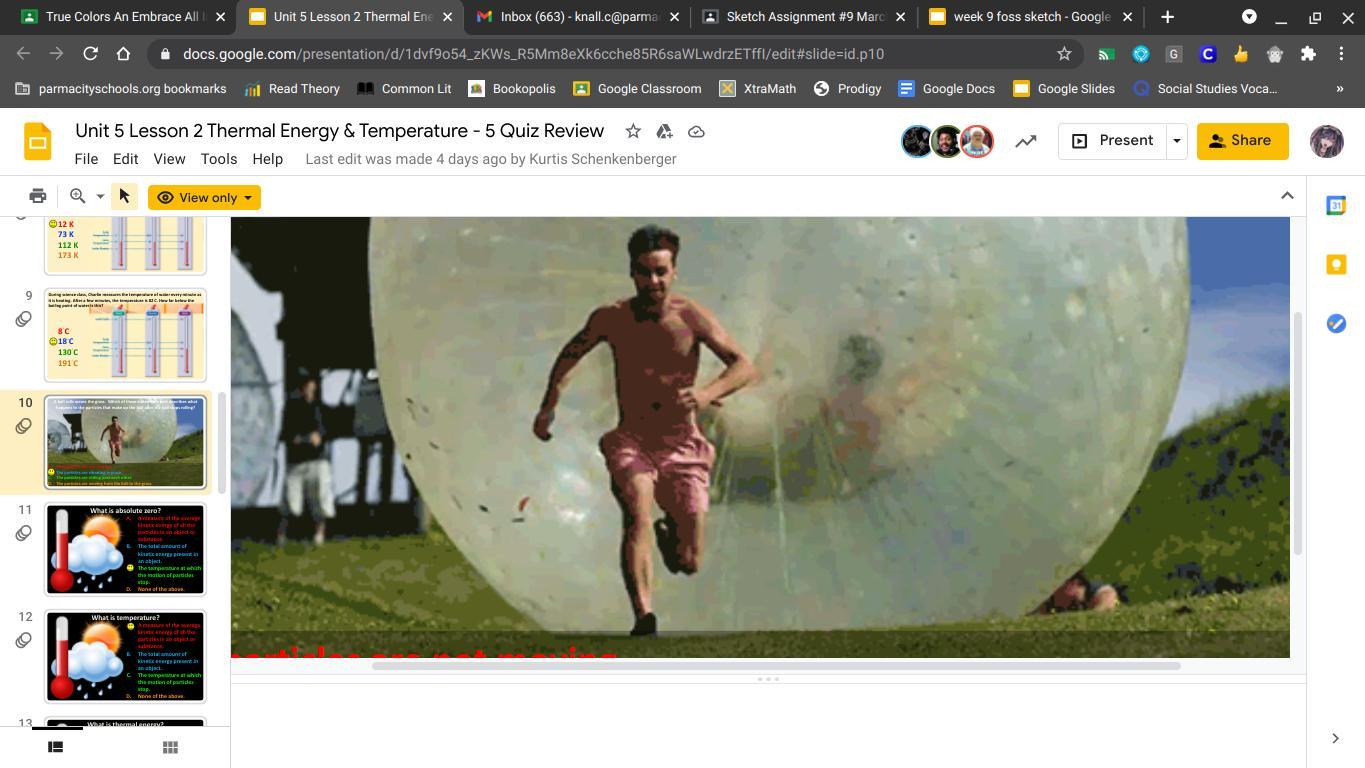Close the Inbox Gmail tab
1365x768 pixels.
[x=674, y=17]
